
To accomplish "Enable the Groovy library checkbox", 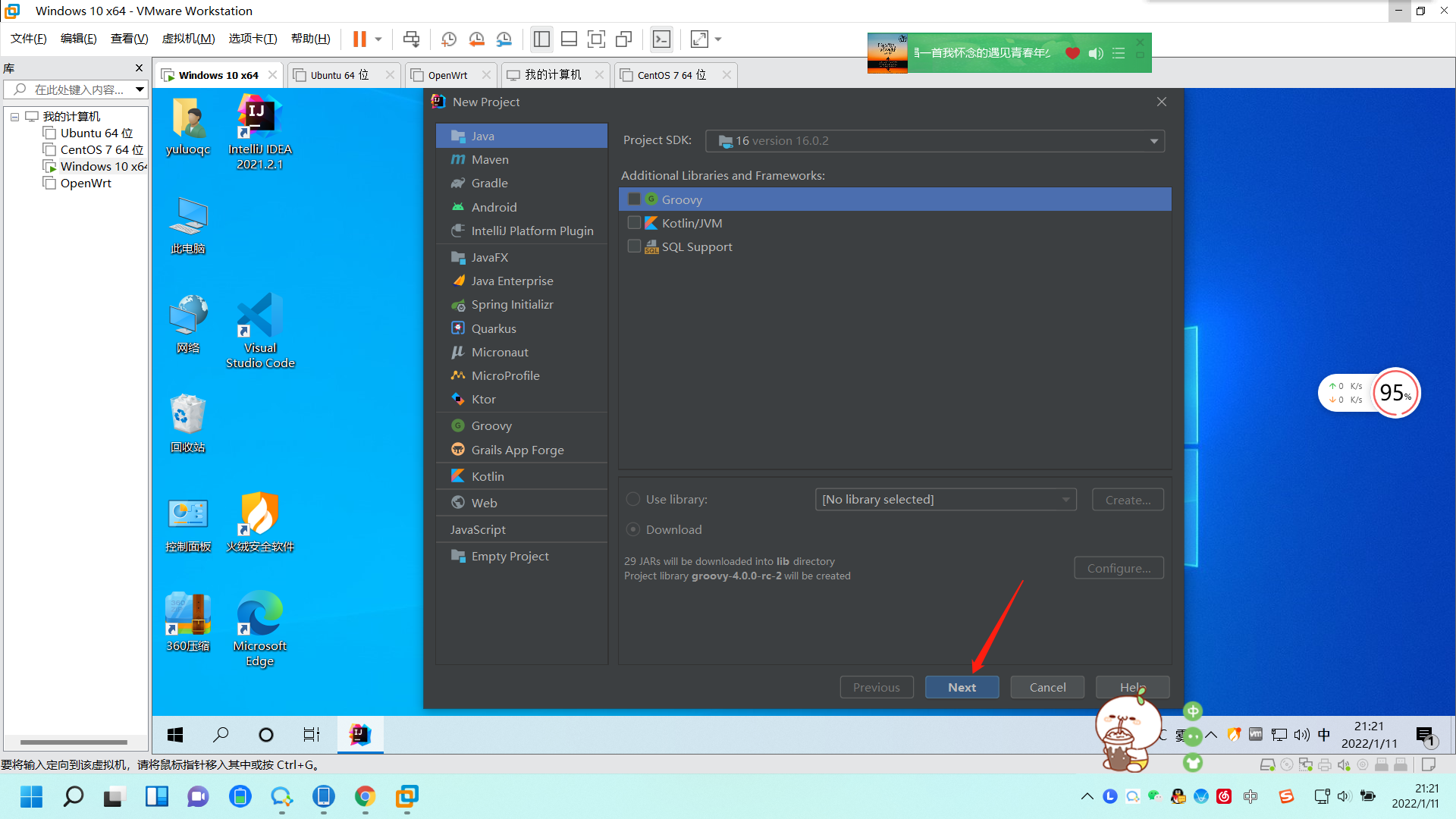I will point(635,199).
